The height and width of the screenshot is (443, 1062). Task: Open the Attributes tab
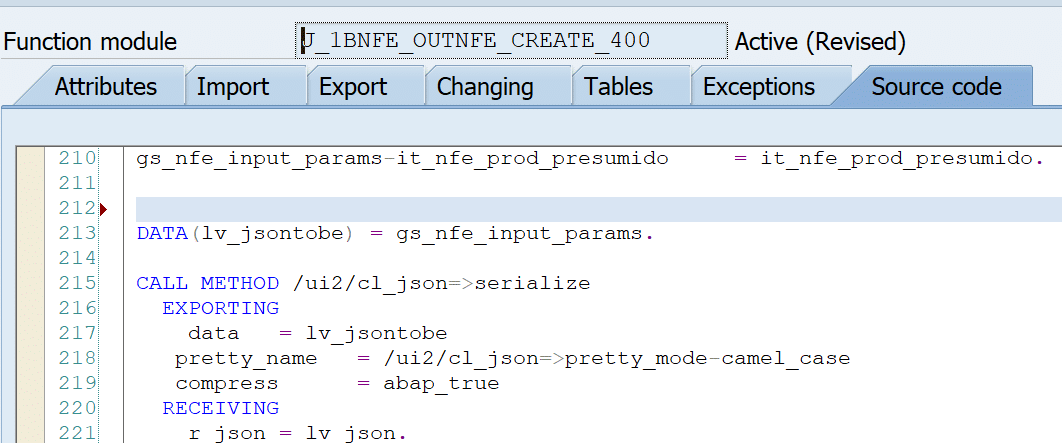tap(106, 87)
